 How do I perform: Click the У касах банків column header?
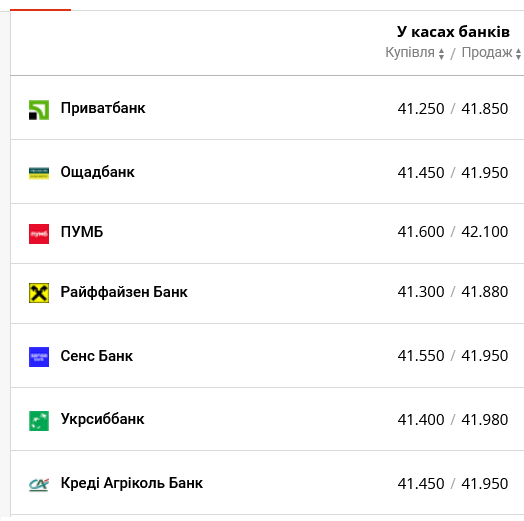point(453,32)
